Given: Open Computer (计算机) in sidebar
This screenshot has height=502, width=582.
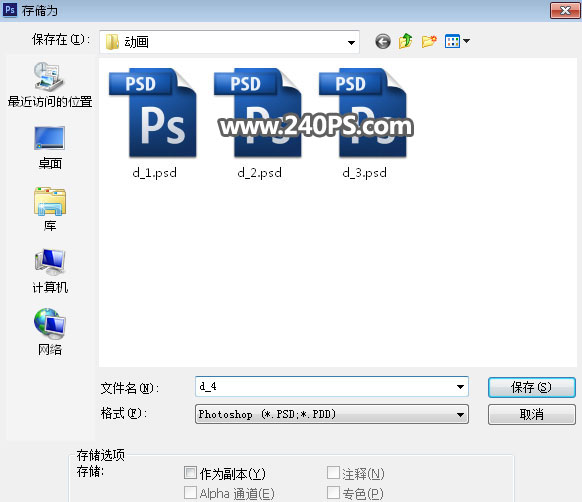Looking at the screenshot, I should click(x=50, y=271).
